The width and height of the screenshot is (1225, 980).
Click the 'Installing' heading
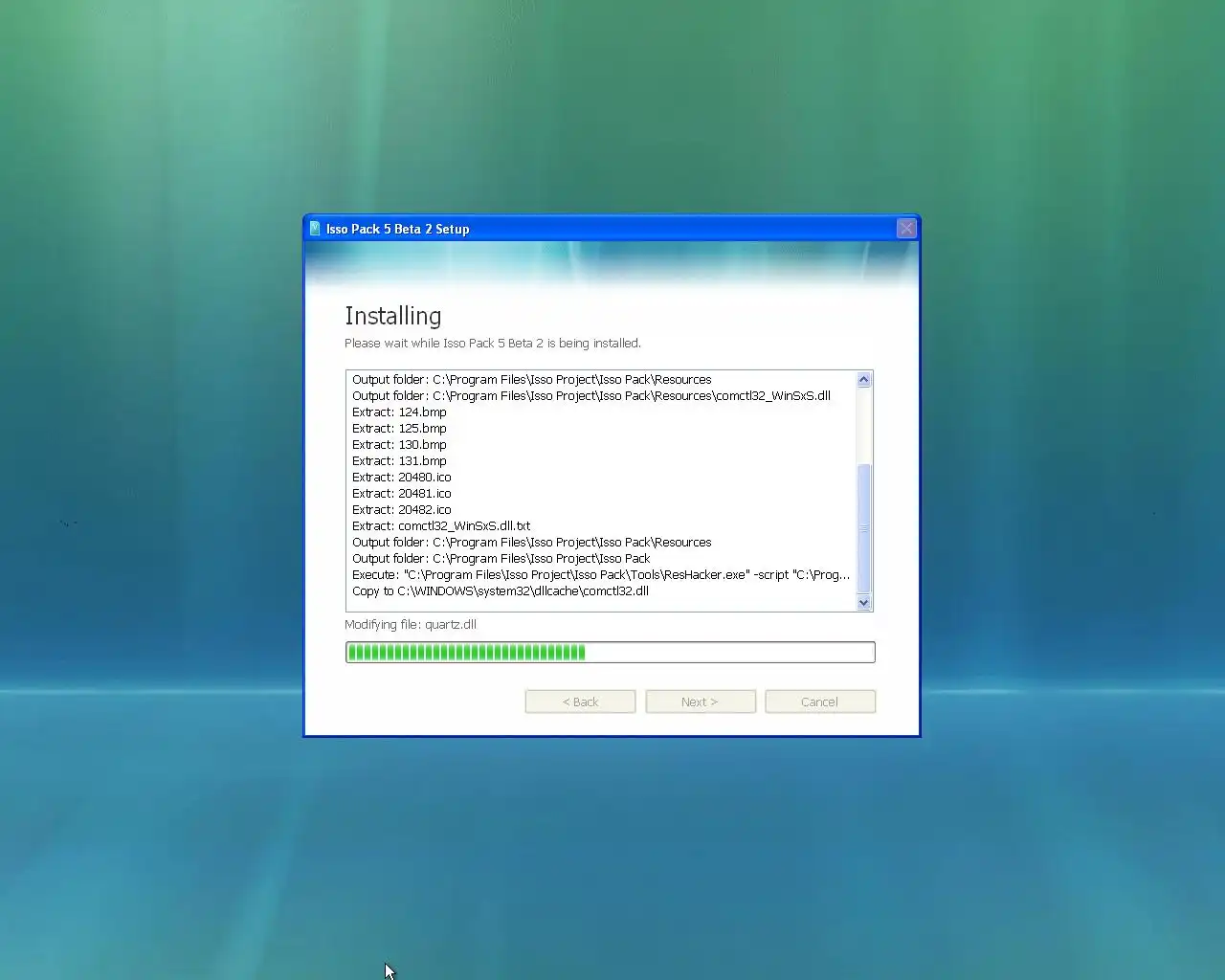[x=393, y=316]
